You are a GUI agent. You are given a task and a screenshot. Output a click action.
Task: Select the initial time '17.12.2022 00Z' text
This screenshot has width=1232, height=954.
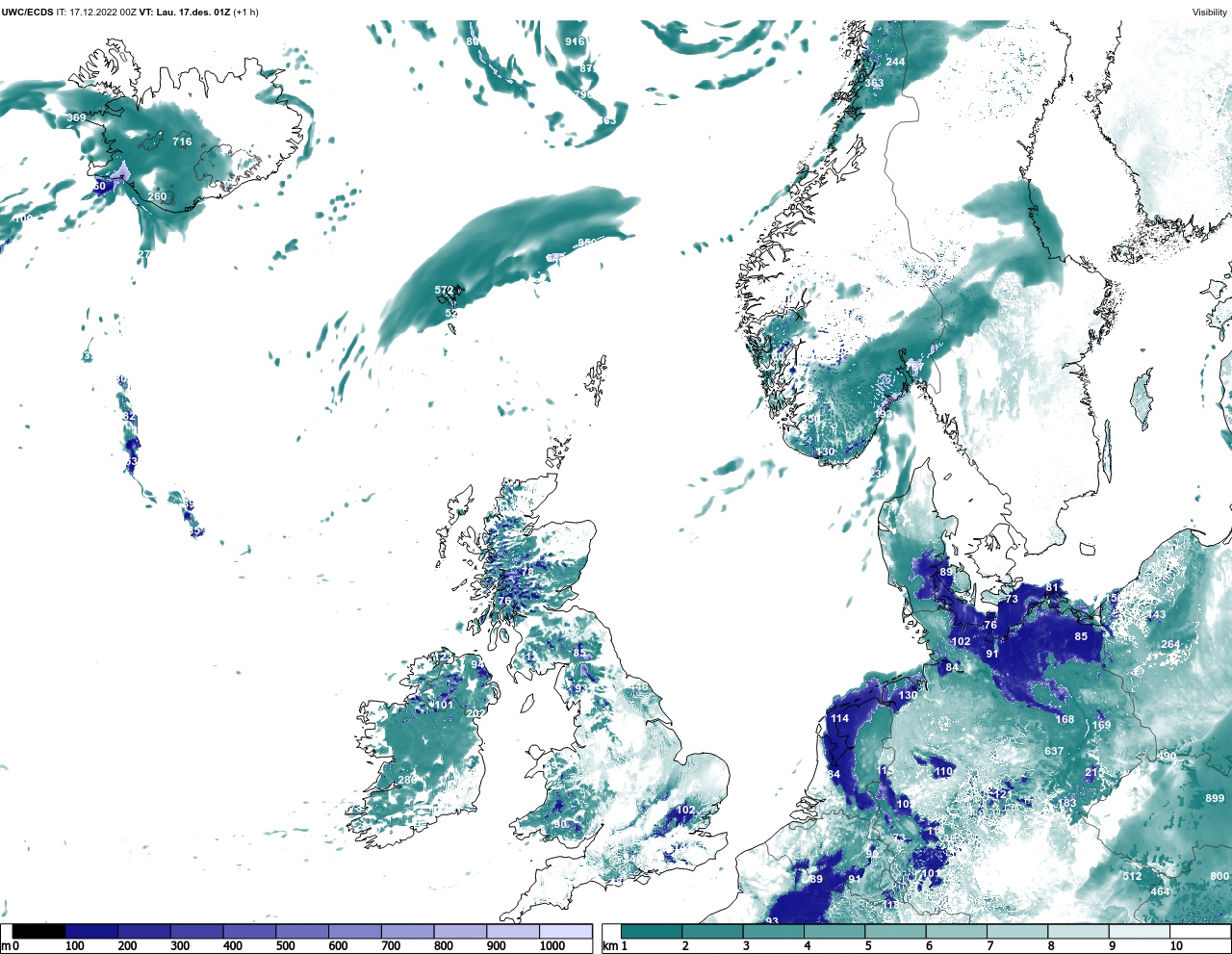[103, 13]
